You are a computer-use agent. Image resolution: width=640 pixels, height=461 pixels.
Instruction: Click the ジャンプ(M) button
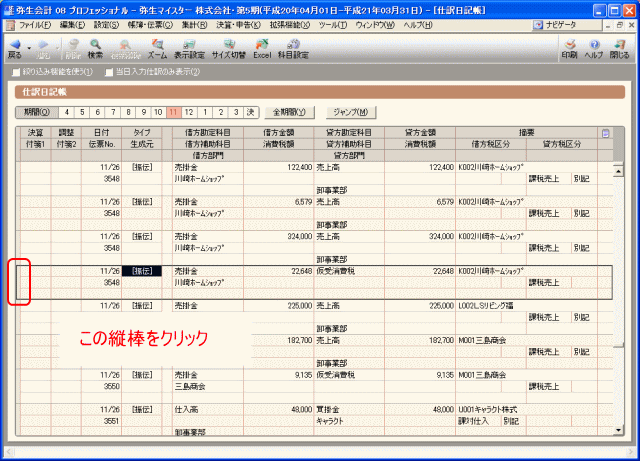[351, 112]
